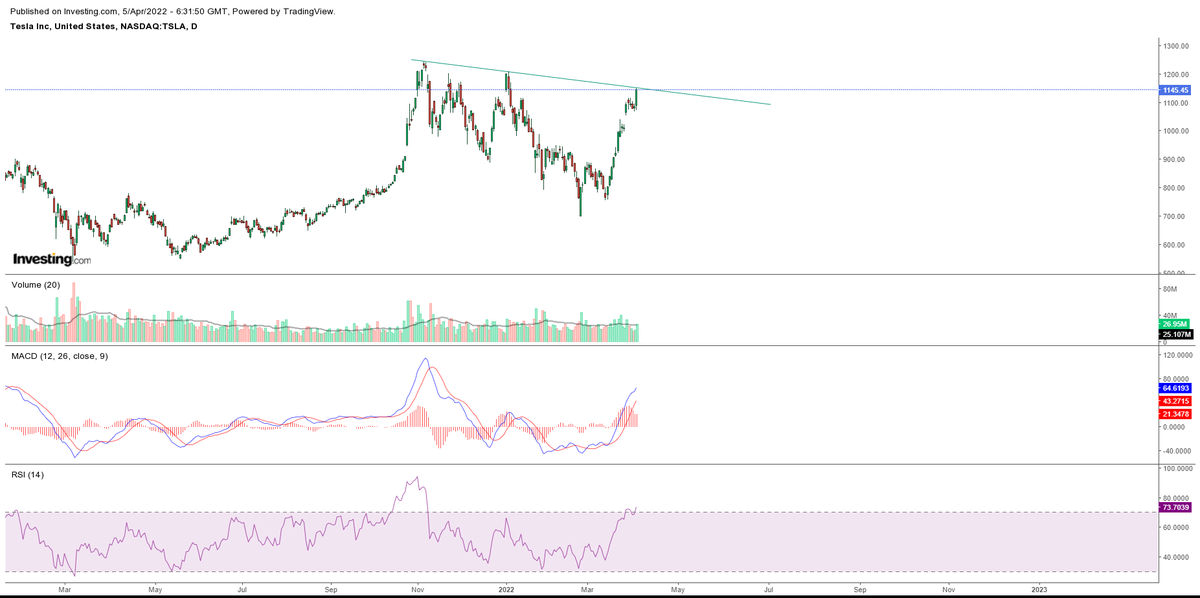Click the blue MACD value 64.6193
The width and height of the screenshot is (1200, 598).
(x=1174, y=387)
